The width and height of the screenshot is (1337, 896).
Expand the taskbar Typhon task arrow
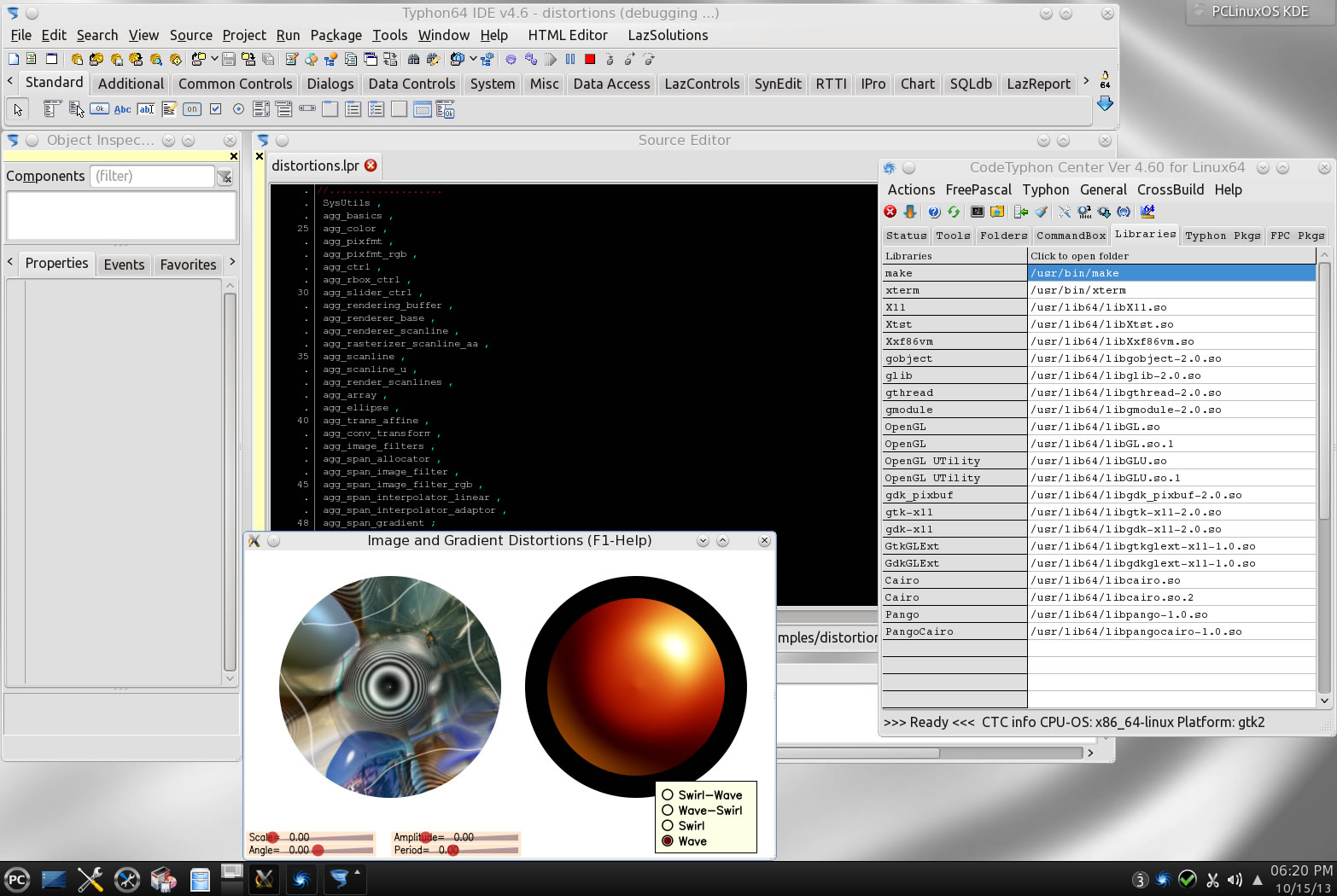click(357, 871)
